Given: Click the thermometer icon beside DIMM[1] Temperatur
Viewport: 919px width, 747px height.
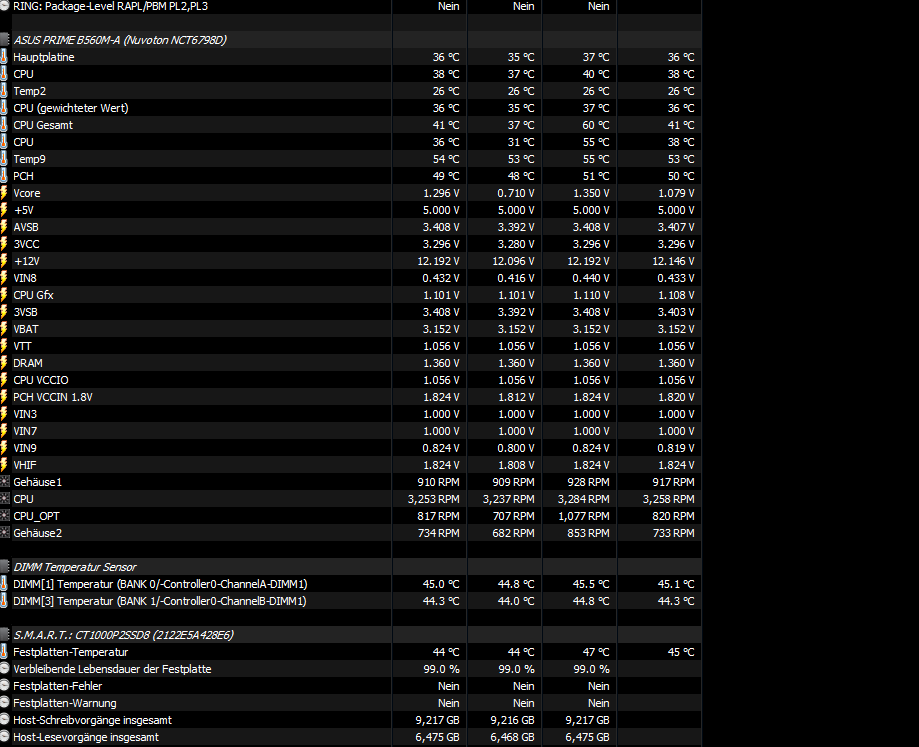Looking at the screenshot, I should pyautogui.click(x=4, y=584).
